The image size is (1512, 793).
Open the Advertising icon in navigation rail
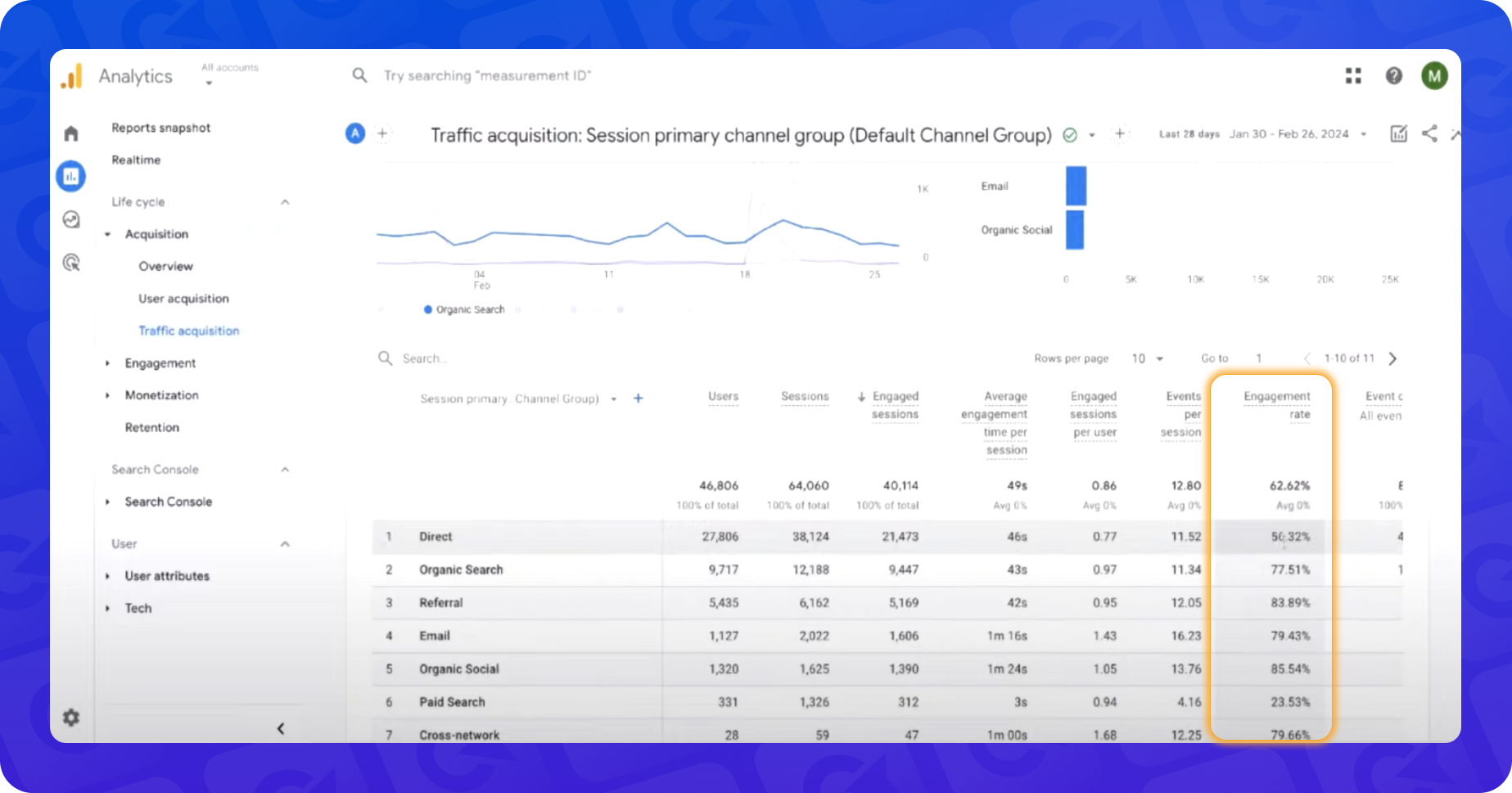(70, 262)
